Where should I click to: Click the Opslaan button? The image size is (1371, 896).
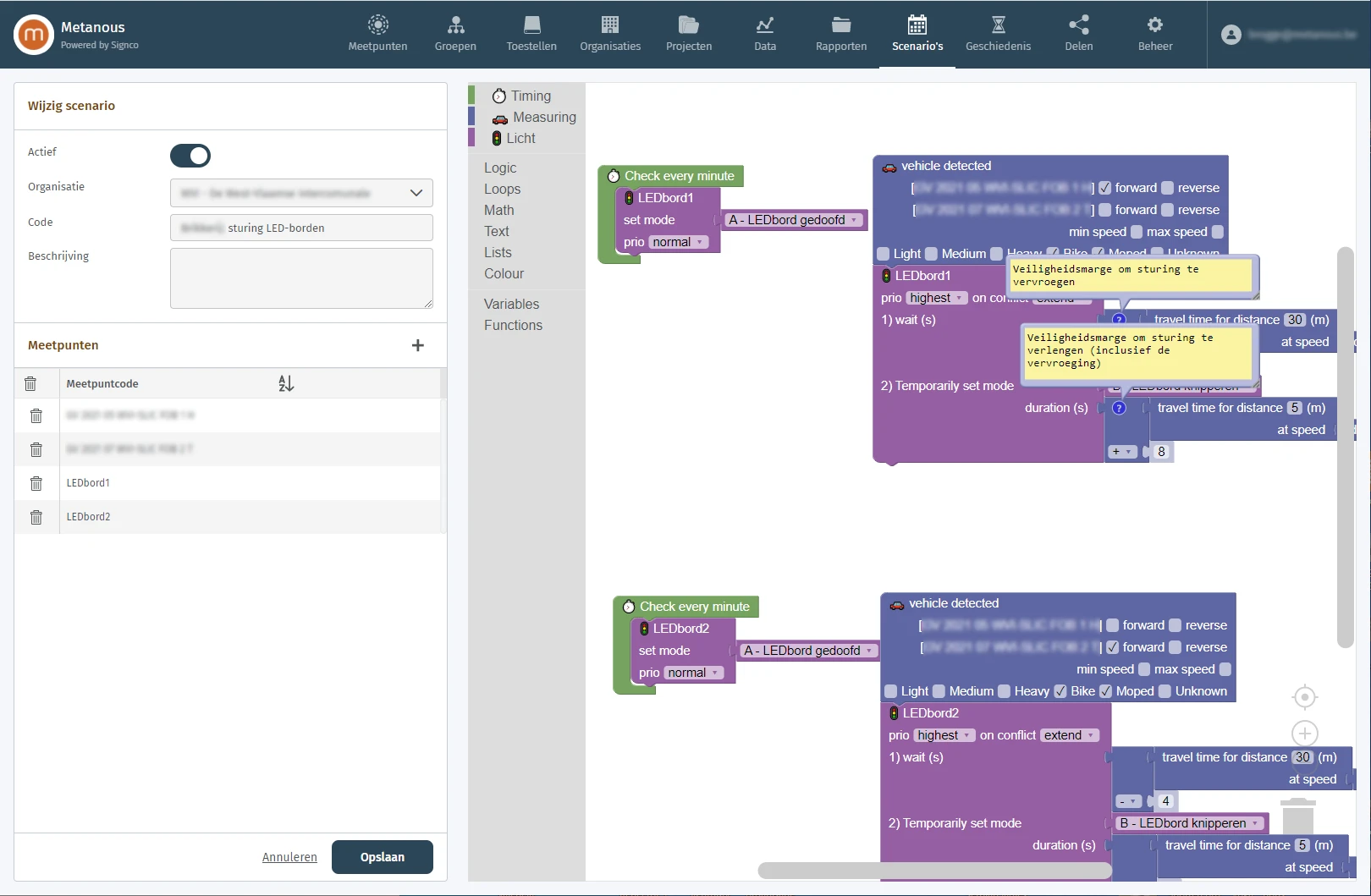click(382, 857)
